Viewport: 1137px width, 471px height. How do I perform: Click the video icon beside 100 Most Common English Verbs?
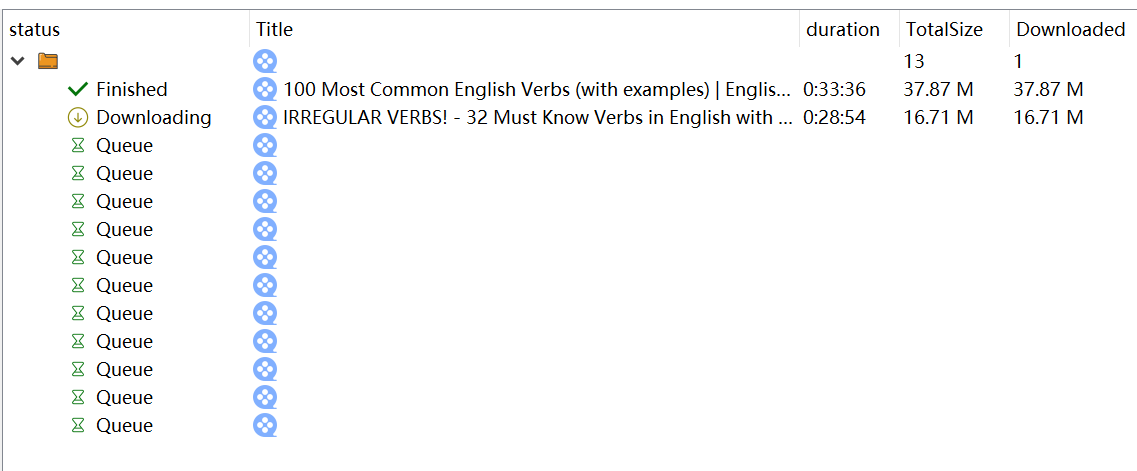click(x=265, y=89)
